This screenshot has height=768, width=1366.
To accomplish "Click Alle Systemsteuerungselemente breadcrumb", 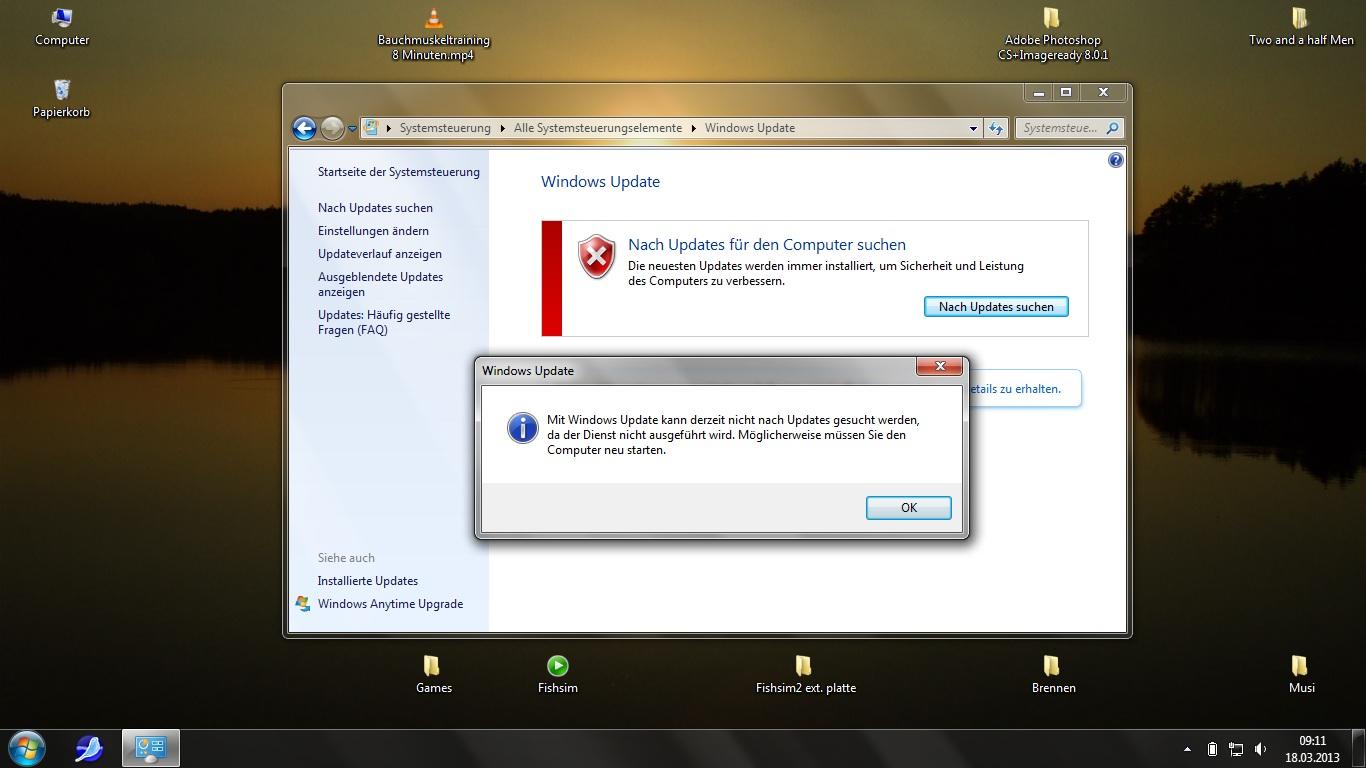I will (598, 128).
